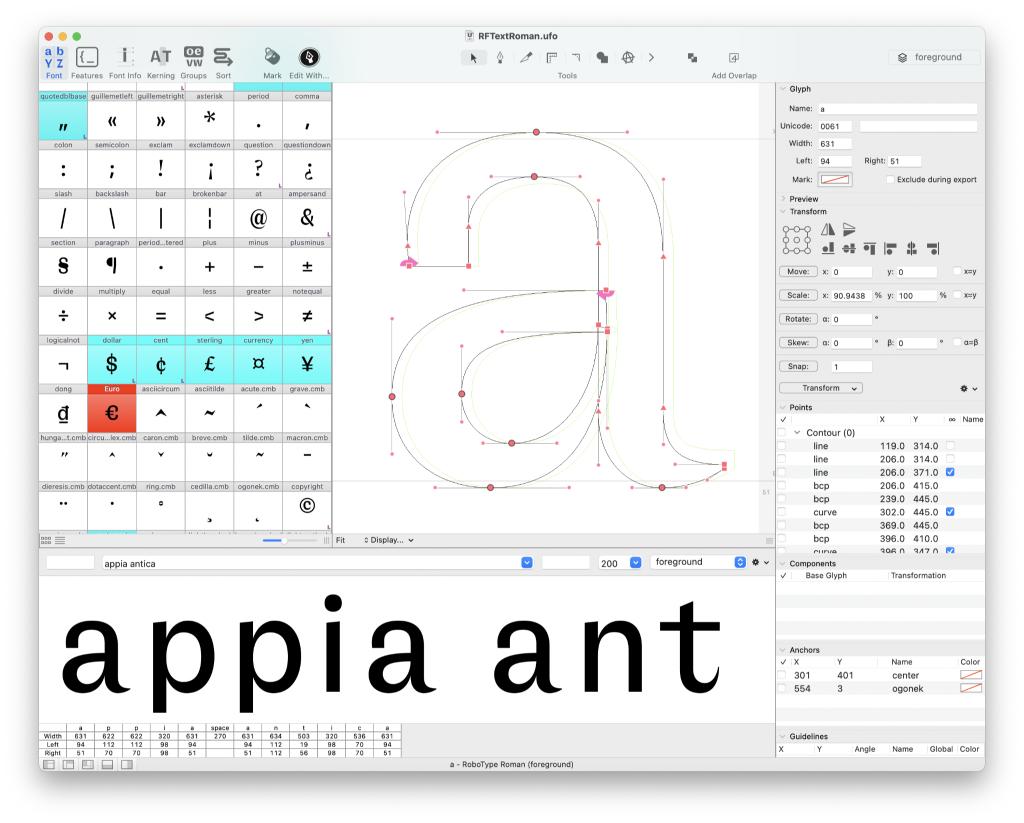
Task: Click the Rotate button
Action: [798, 319]
